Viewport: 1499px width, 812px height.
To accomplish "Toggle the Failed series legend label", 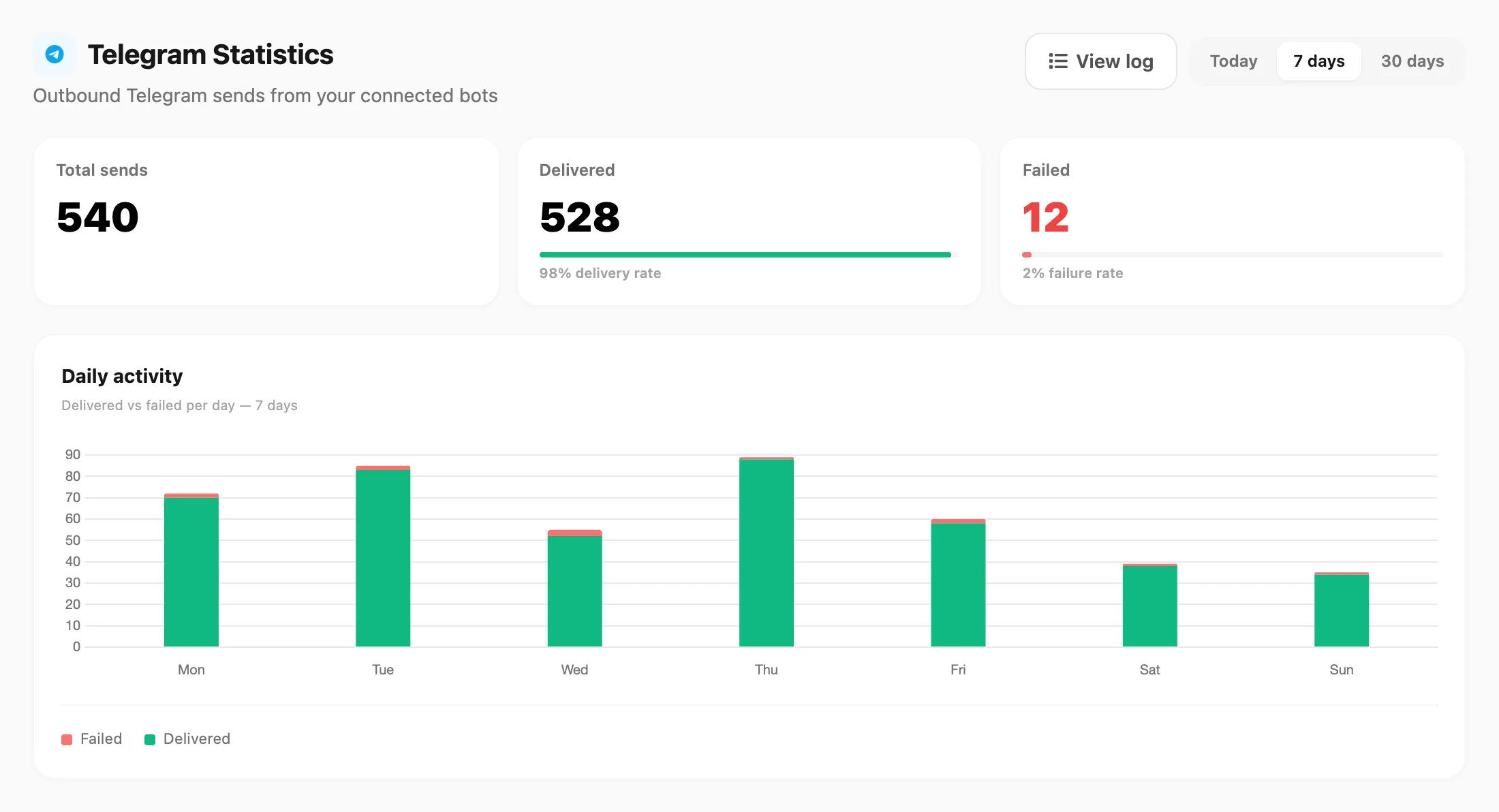I will 101,739.
